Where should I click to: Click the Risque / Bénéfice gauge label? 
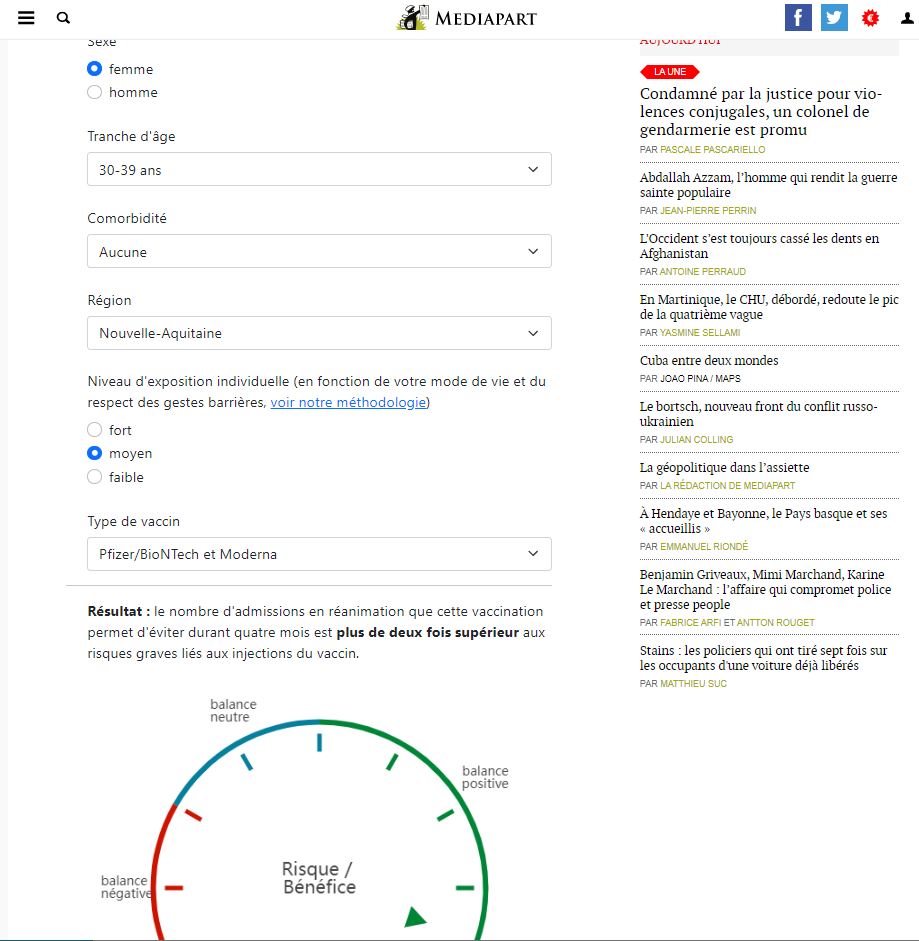(319, 877)
